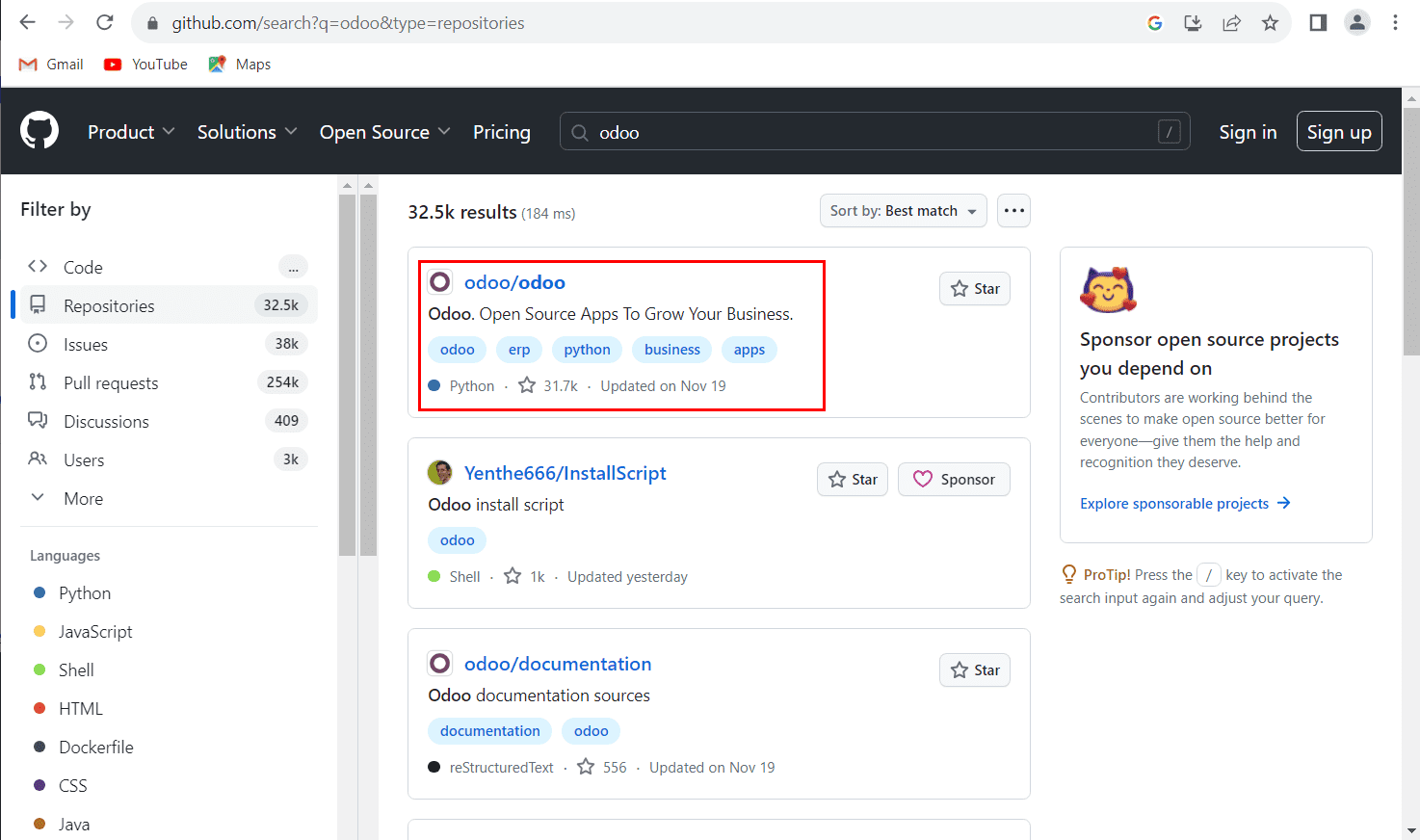Screen dimensions: 1420x840
Task: Sponsor the Yenthe666 developer
Action: click(x=954, y=480)
